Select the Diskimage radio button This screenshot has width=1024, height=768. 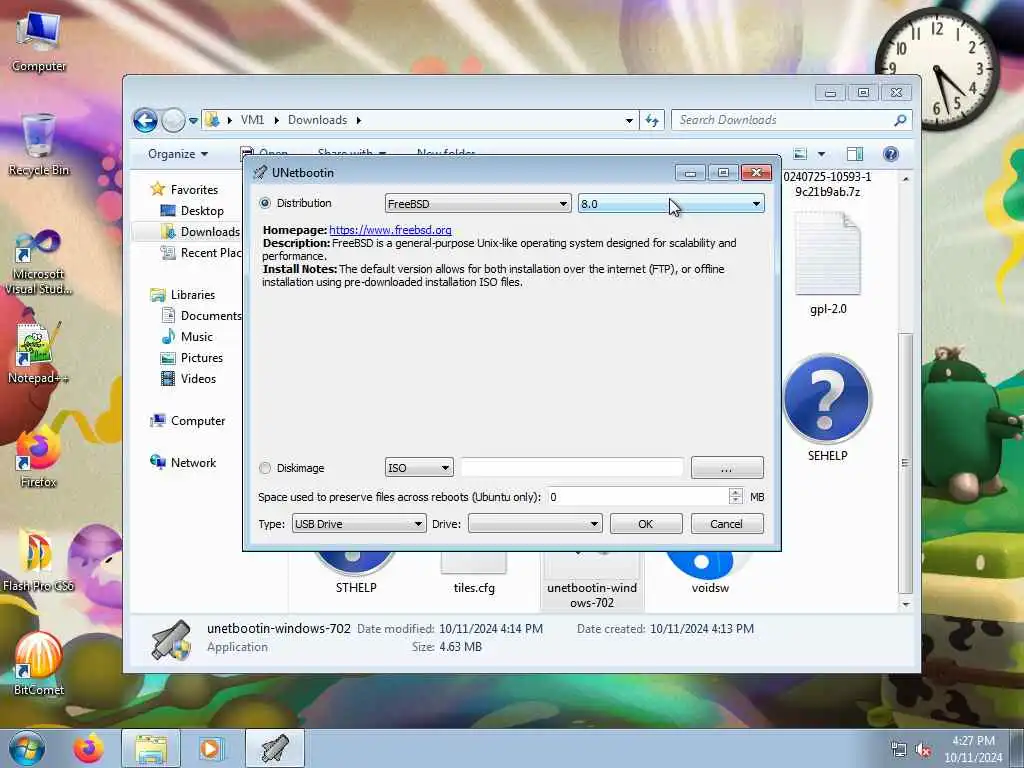[x=264, y=468]
